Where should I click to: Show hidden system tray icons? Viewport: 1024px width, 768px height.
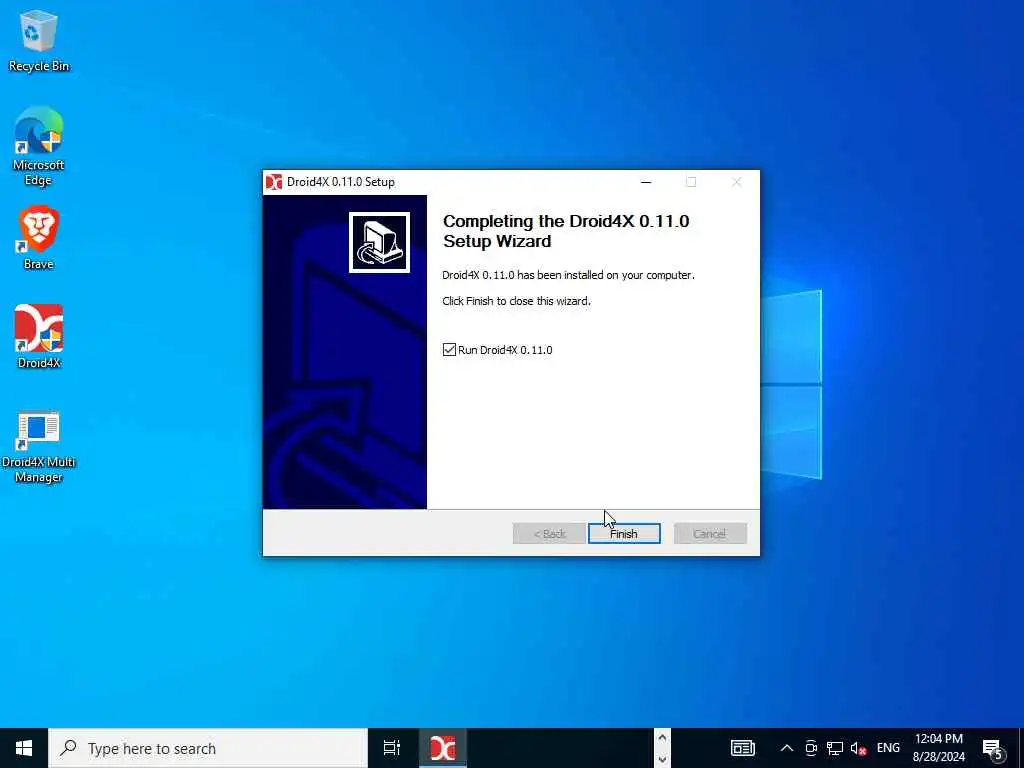click(x=787, y=748)
